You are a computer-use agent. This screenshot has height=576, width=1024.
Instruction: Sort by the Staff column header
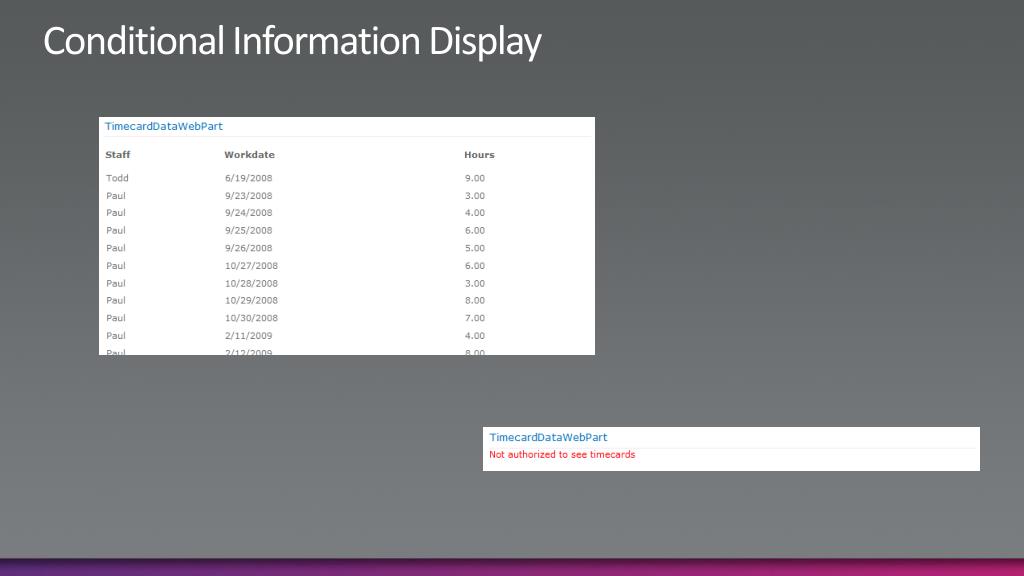tap(118, 155)
